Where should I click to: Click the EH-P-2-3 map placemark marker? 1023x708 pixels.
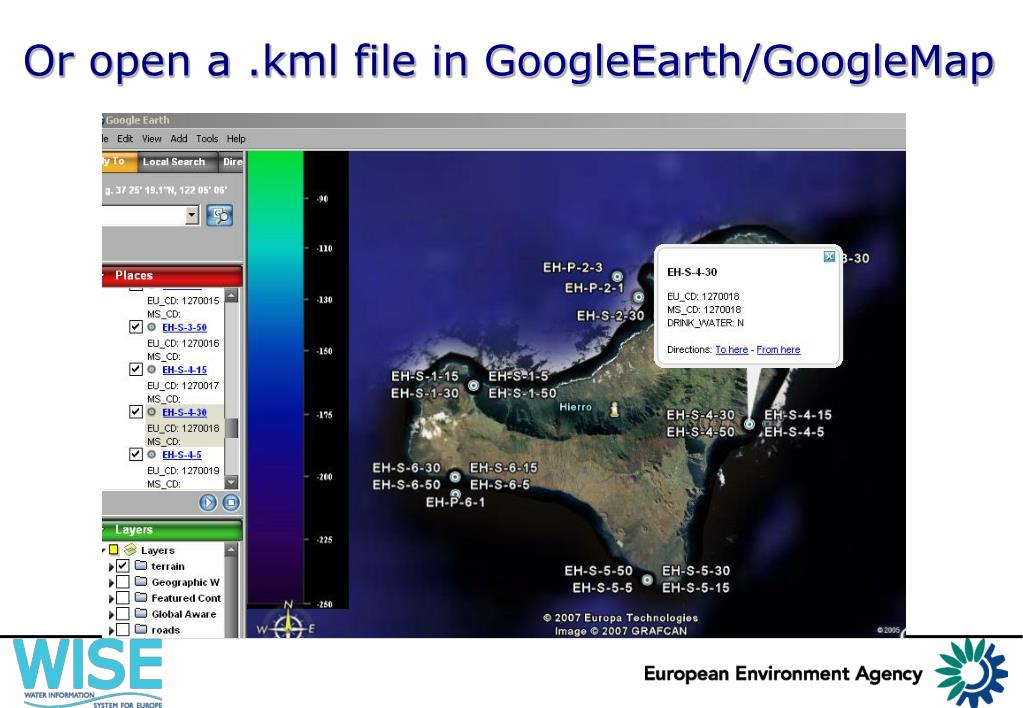coord(617,277)
